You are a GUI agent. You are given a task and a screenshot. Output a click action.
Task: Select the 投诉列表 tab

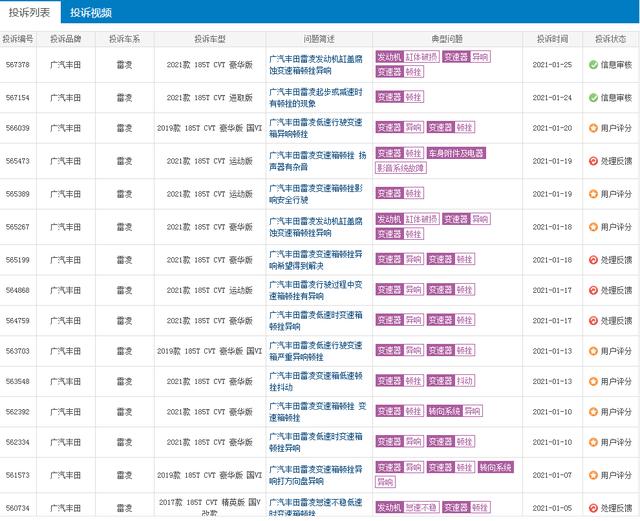[29, 12]
